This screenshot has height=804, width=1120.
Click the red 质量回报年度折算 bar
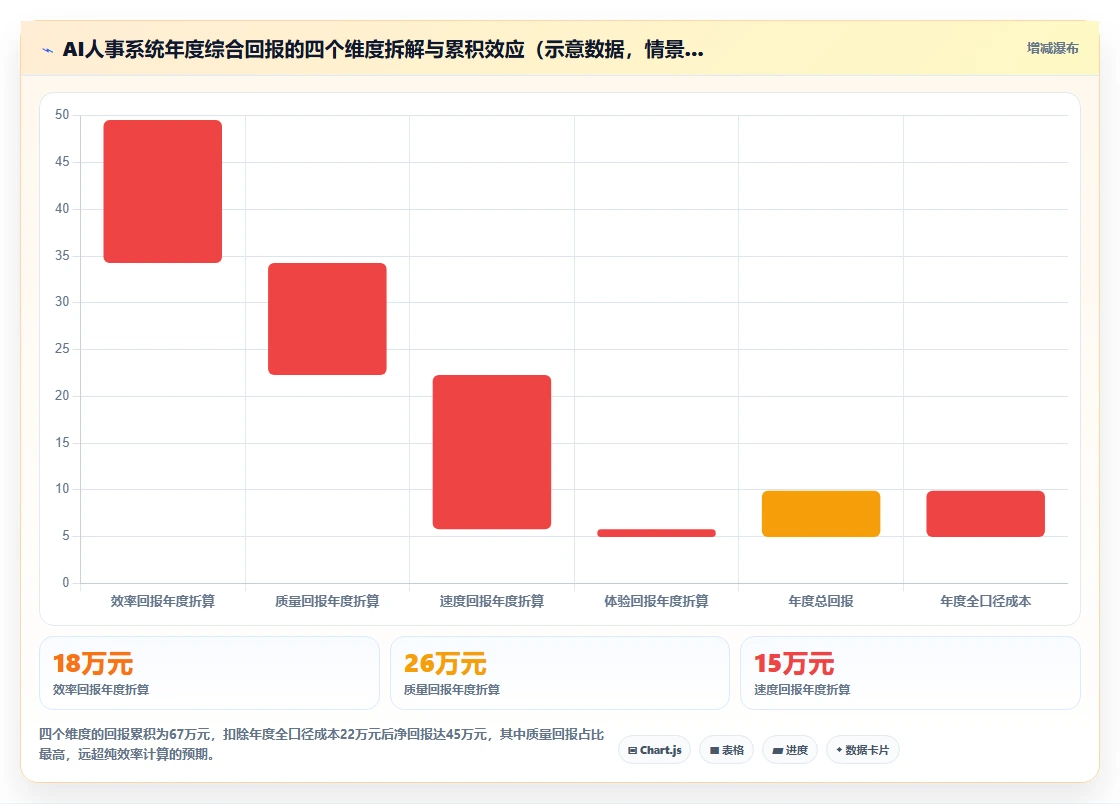click(x=327, y=318)
